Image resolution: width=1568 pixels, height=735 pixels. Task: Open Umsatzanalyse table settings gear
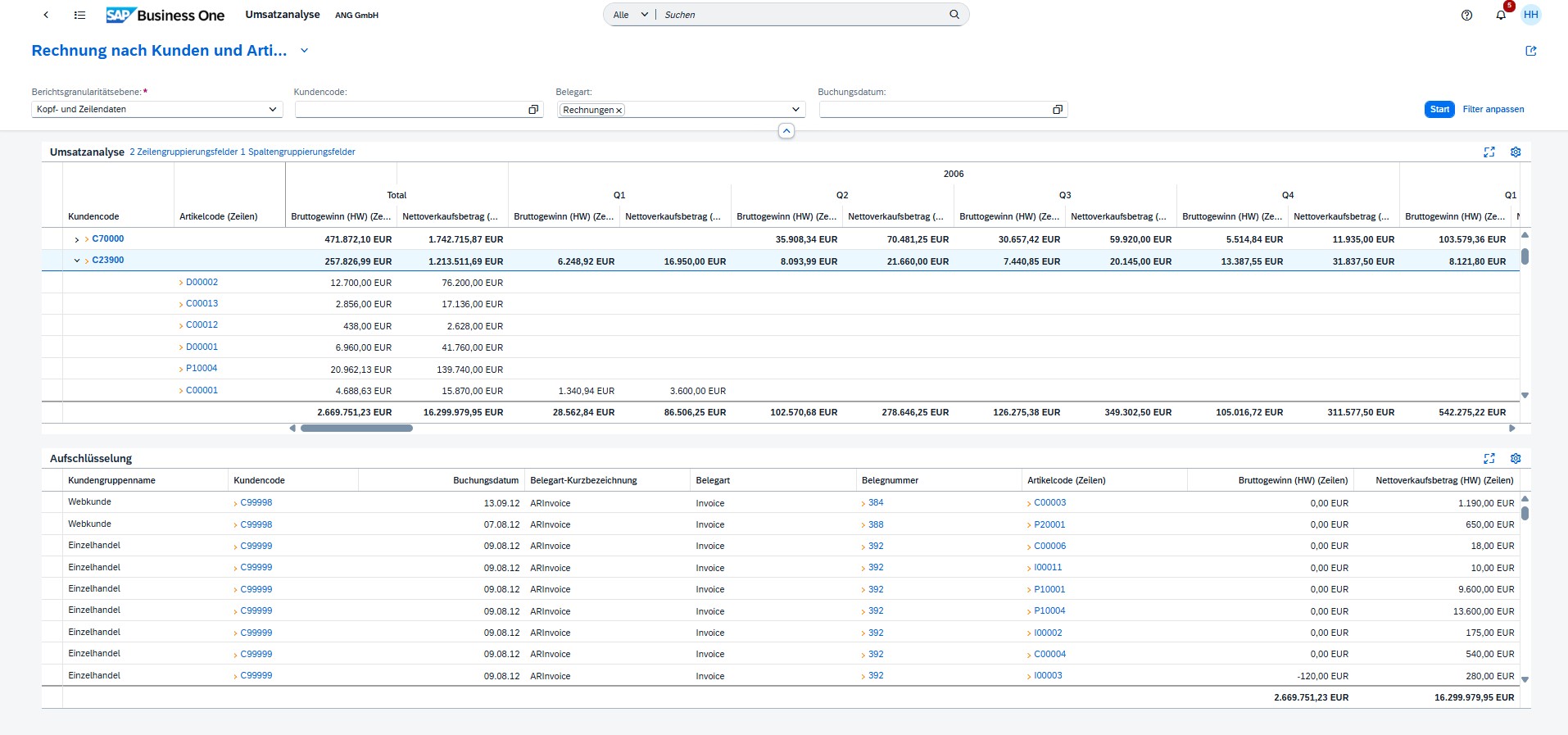pyautogui.click(x=1516, y=152)
